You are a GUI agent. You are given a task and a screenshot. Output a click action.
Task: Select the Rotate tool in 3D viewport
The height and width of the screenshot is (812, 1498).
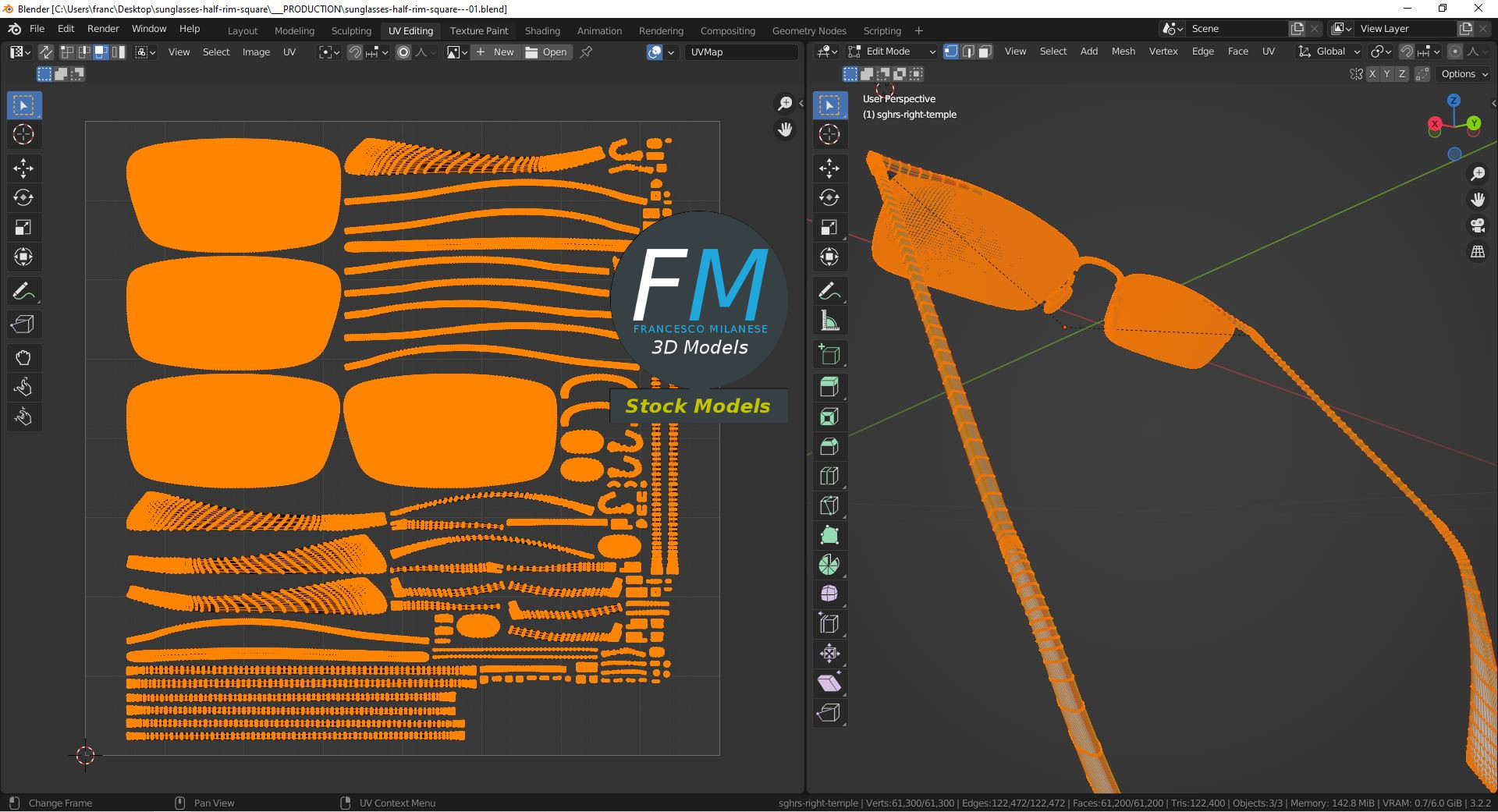point(829,197)
